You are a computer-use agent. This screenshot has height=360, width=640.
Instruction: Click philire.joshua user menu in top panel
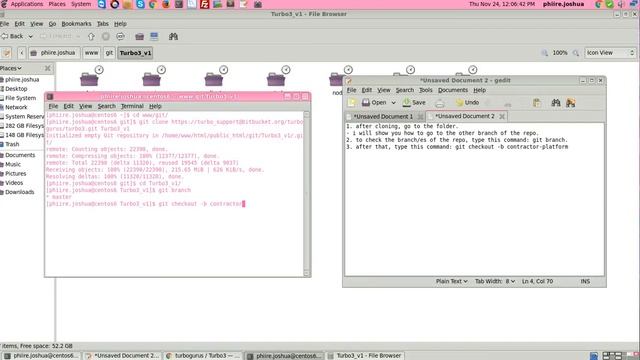point(563,4)
